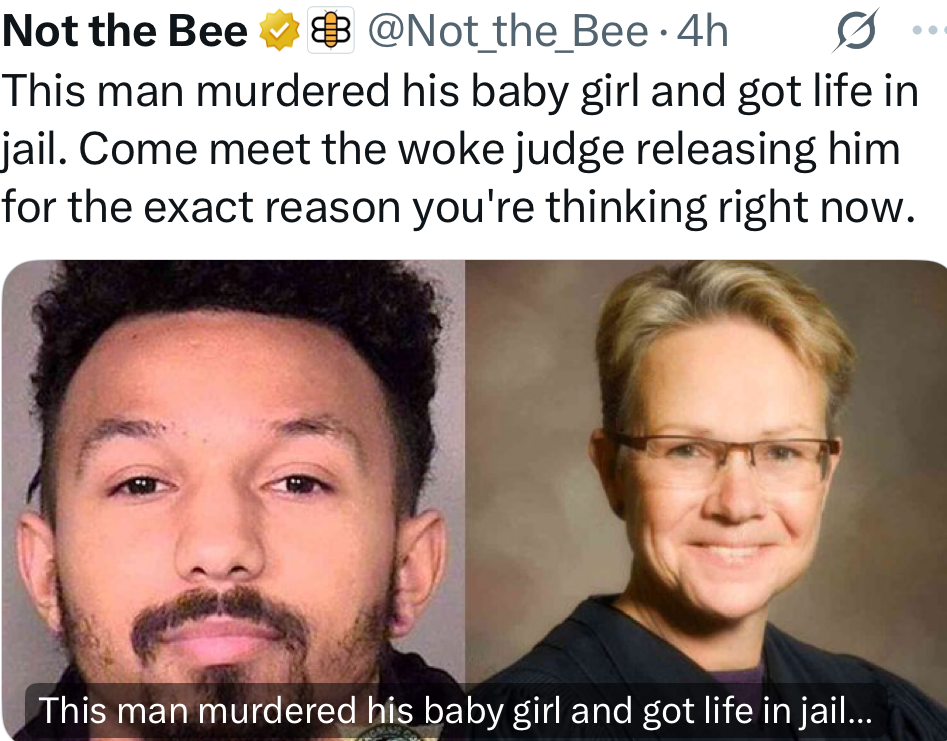Image resolution: width=947 pixels, height=741 pixels.
Task: Open the three-dot more options menu
Action: click(x=929, y=29)
